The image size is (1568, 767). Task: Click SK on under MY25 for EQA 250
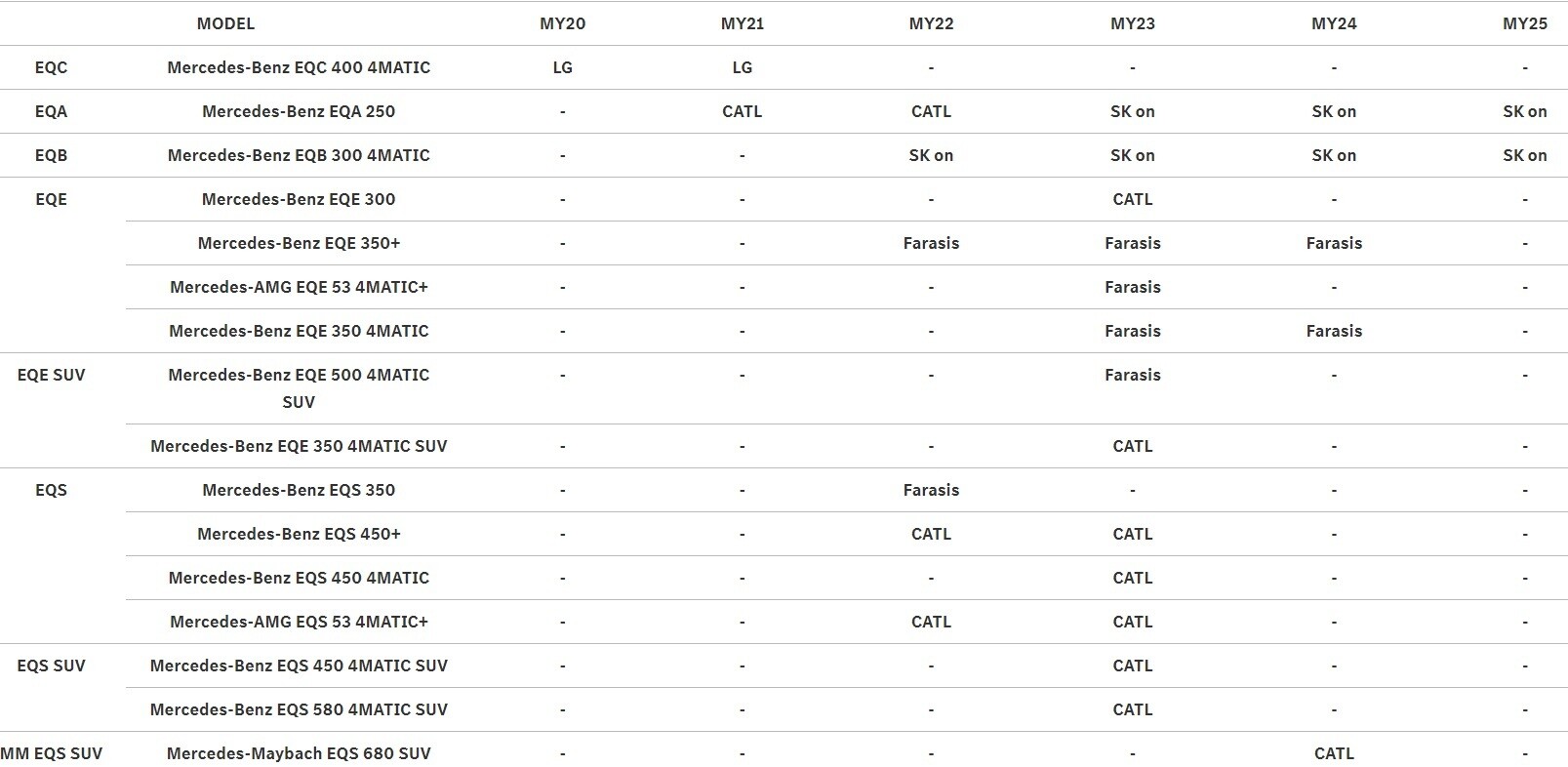click(x=1524, y=111)
